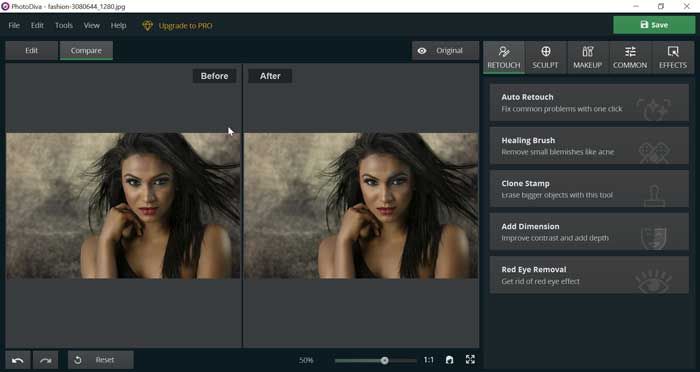Open the Help menu
700x372 pixels.
[118, 25]
